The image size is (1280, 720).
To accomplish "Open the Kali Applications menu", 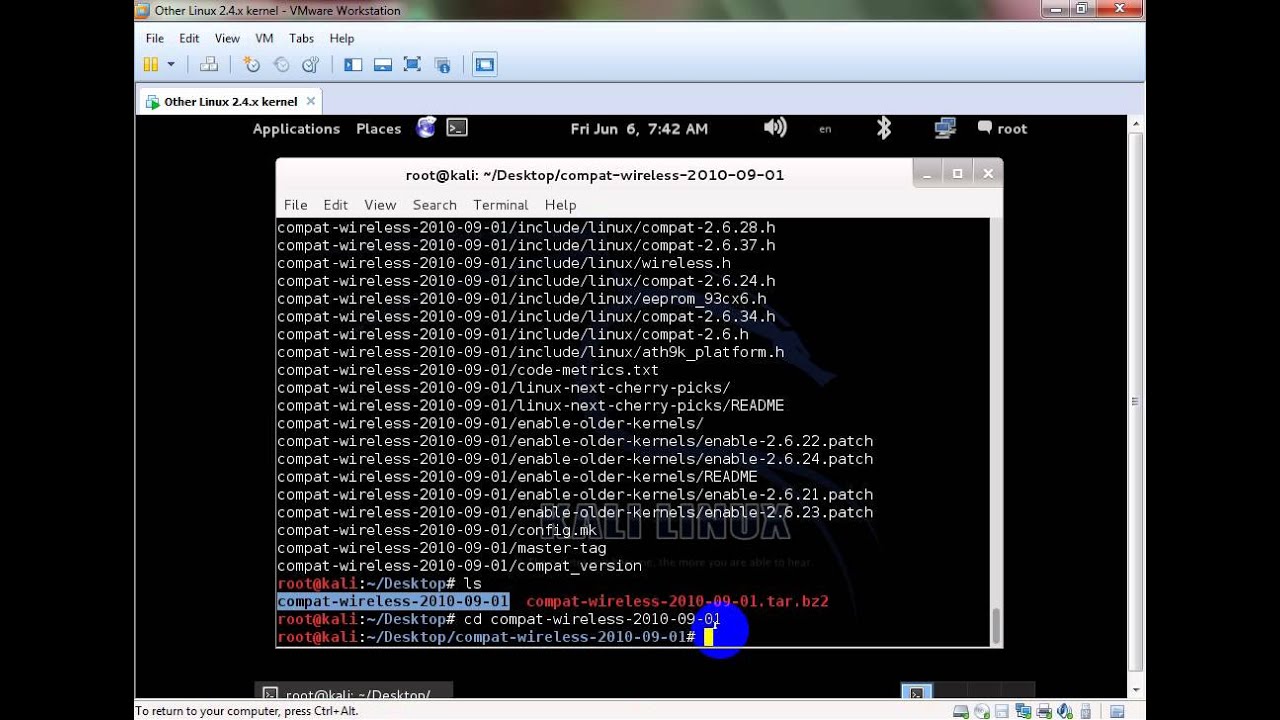I will tap(296, 128).
